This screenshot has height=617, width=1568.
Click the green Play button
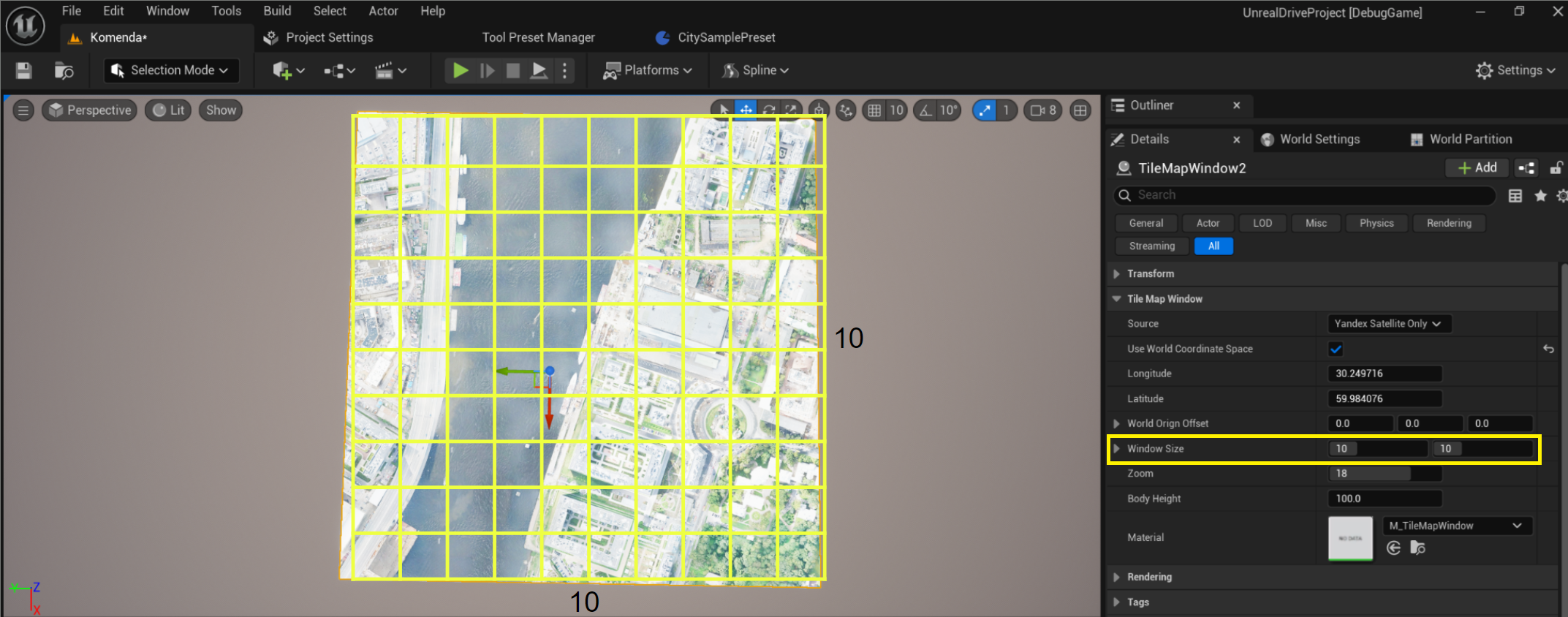pyautogui.click(x=461, y=70)
